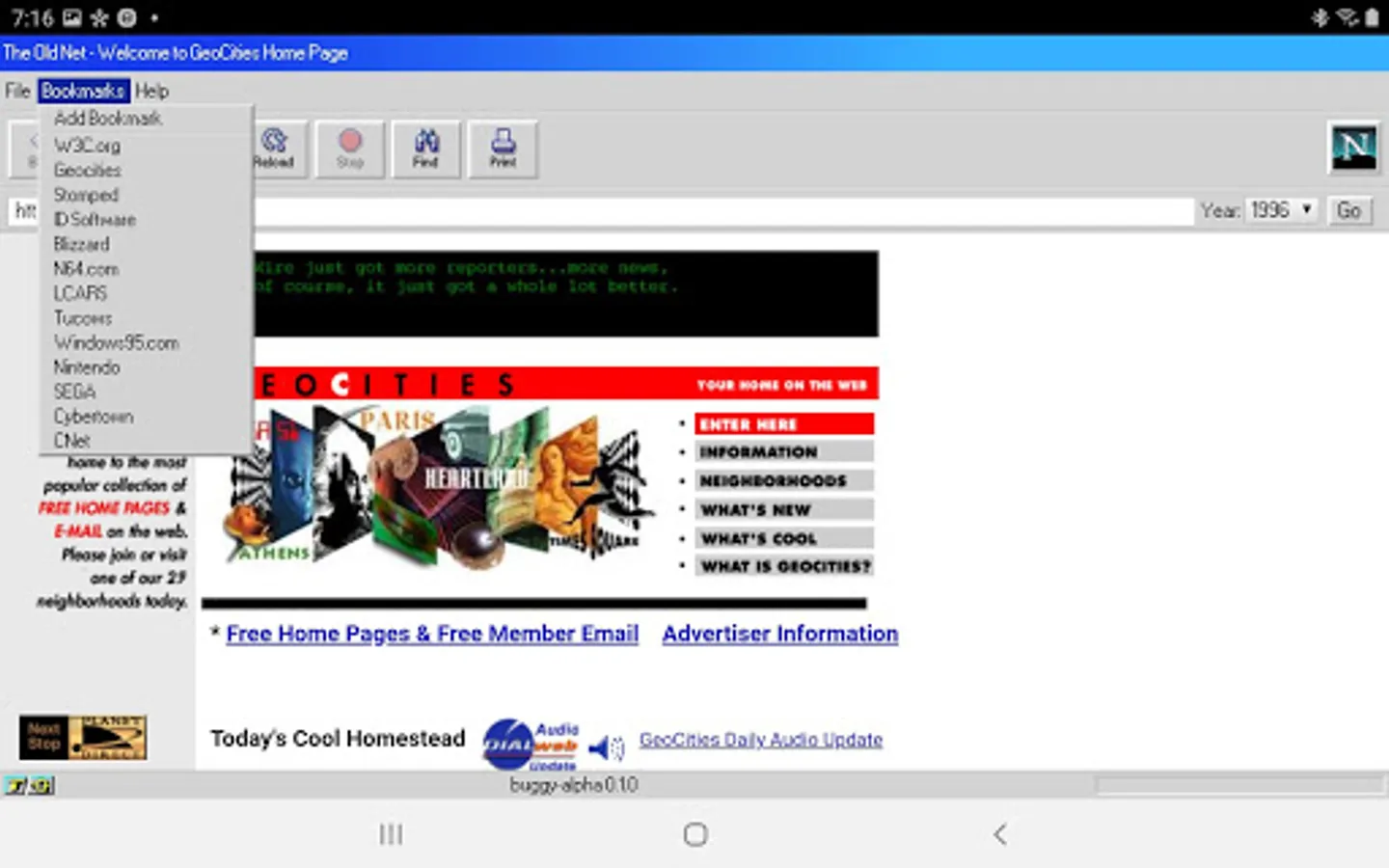
Task: Click the WHAT IS GEOCITIES? button
Action: tap(784, 566)
